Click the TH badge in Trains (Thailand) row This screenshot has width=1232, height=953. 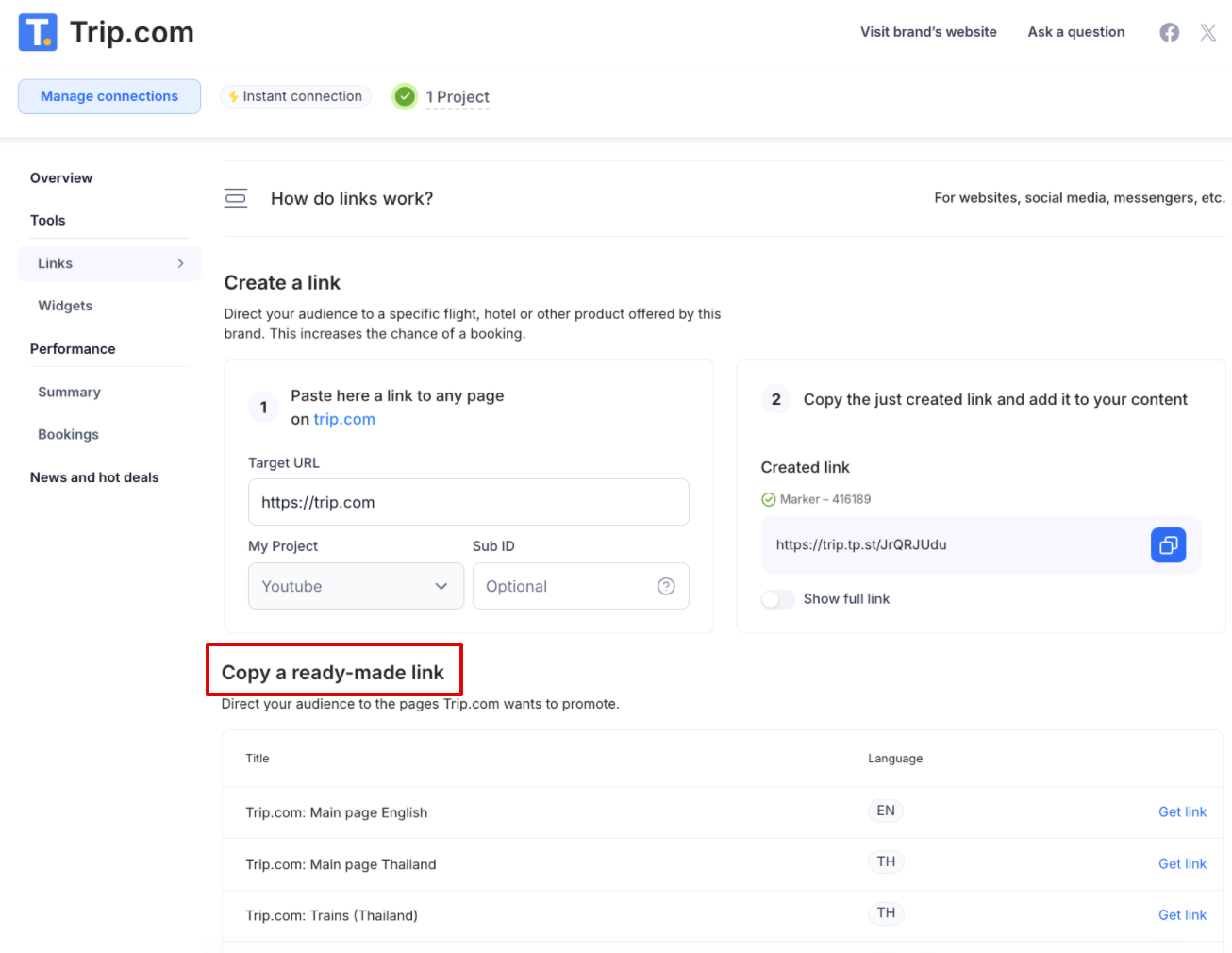click(886, 912)
